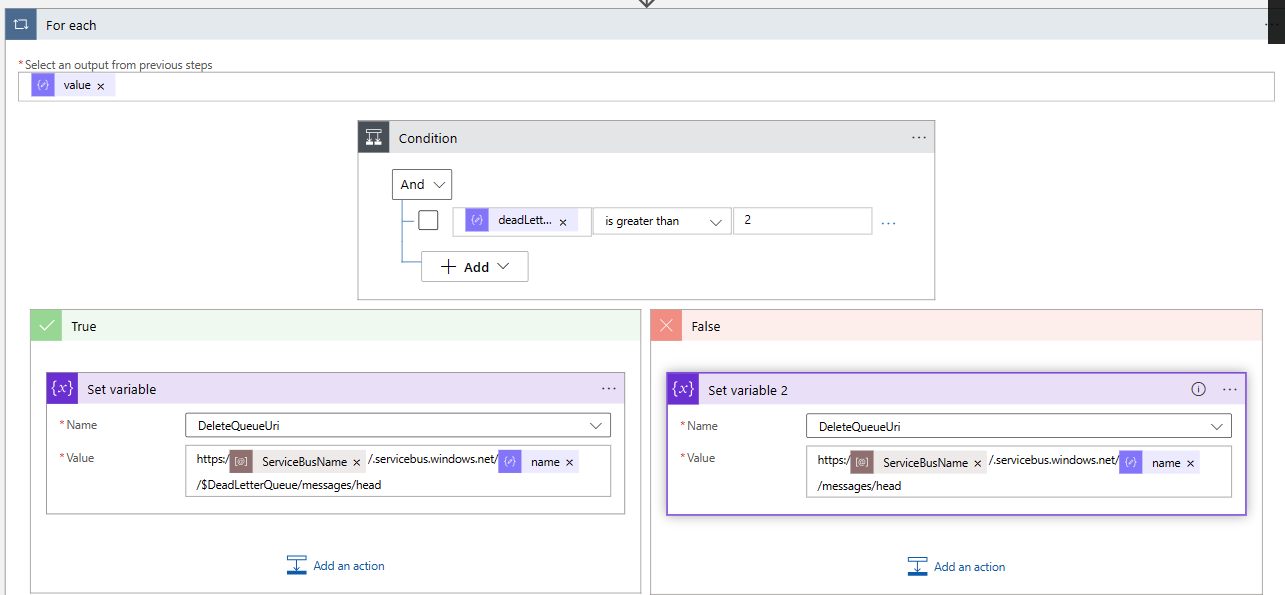
Task: Click the Condition action icon
Action: pos(373,137)
